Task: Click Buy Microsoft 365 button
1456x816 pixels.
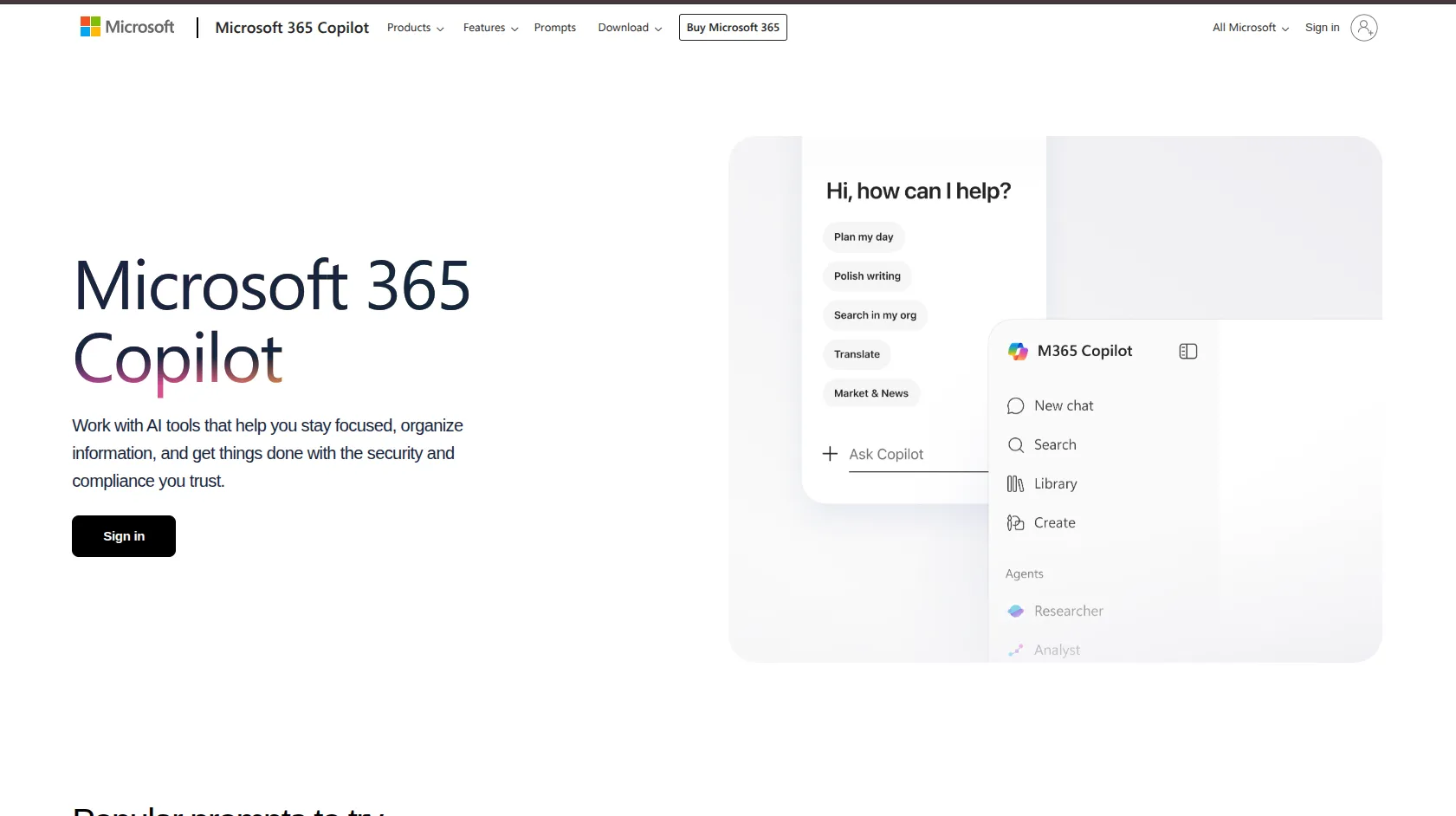Action: tap(733, 28)
